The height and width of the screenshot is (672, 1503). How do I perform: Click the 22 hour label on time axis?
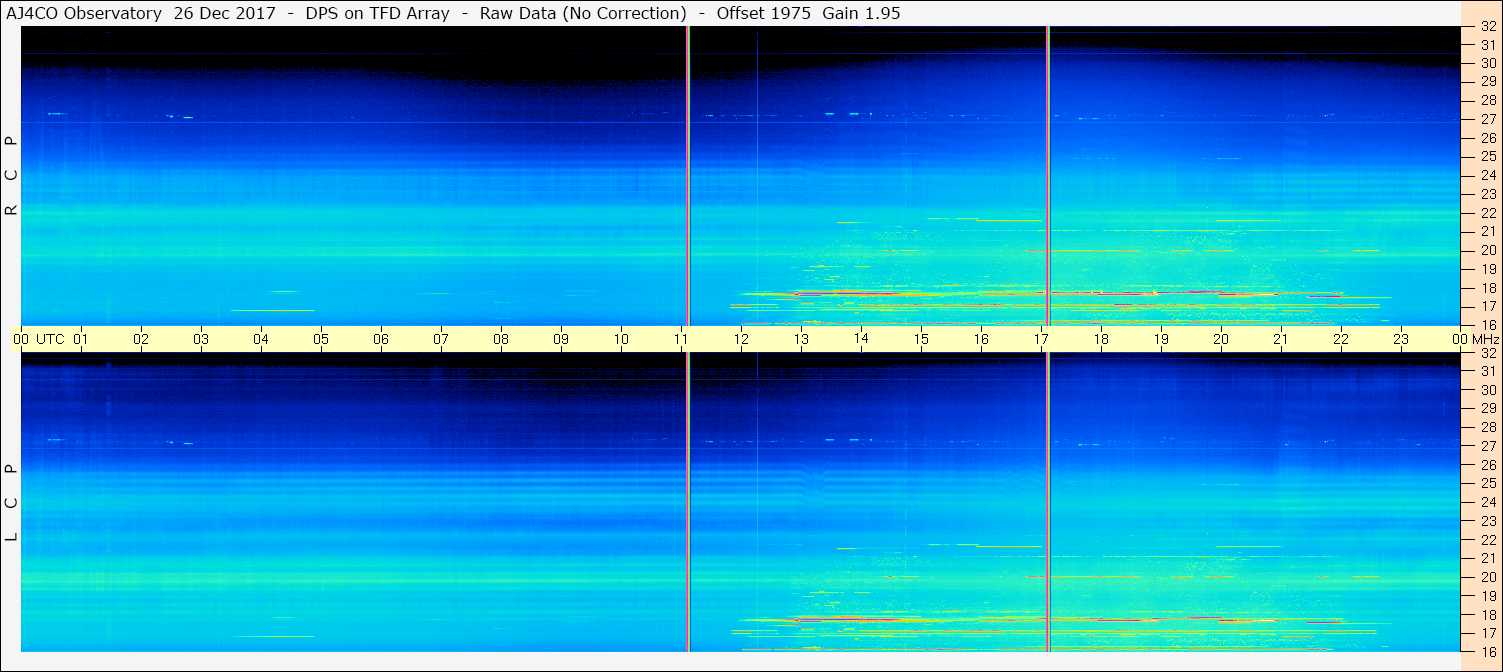click(1341, 339)
